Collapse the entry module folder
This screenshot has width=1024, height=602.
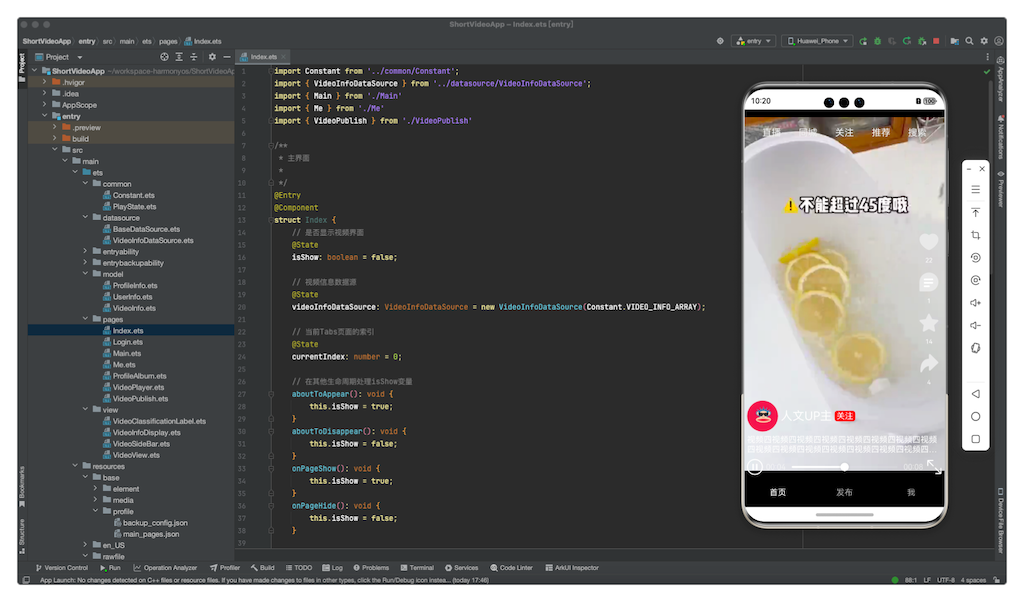click(x=44, y=116)
